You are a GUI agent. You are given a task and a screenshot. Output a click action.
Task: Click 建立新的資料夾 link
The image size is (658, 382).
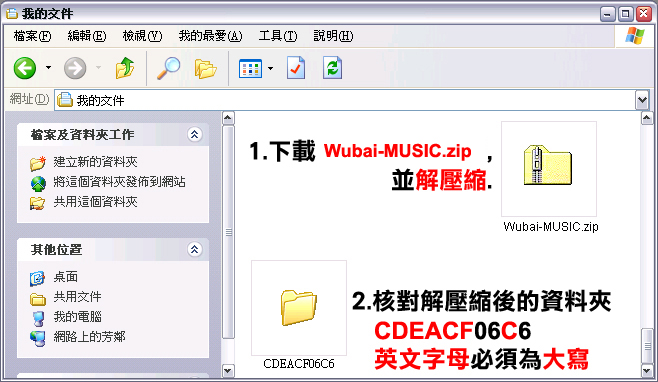[95, 162]
